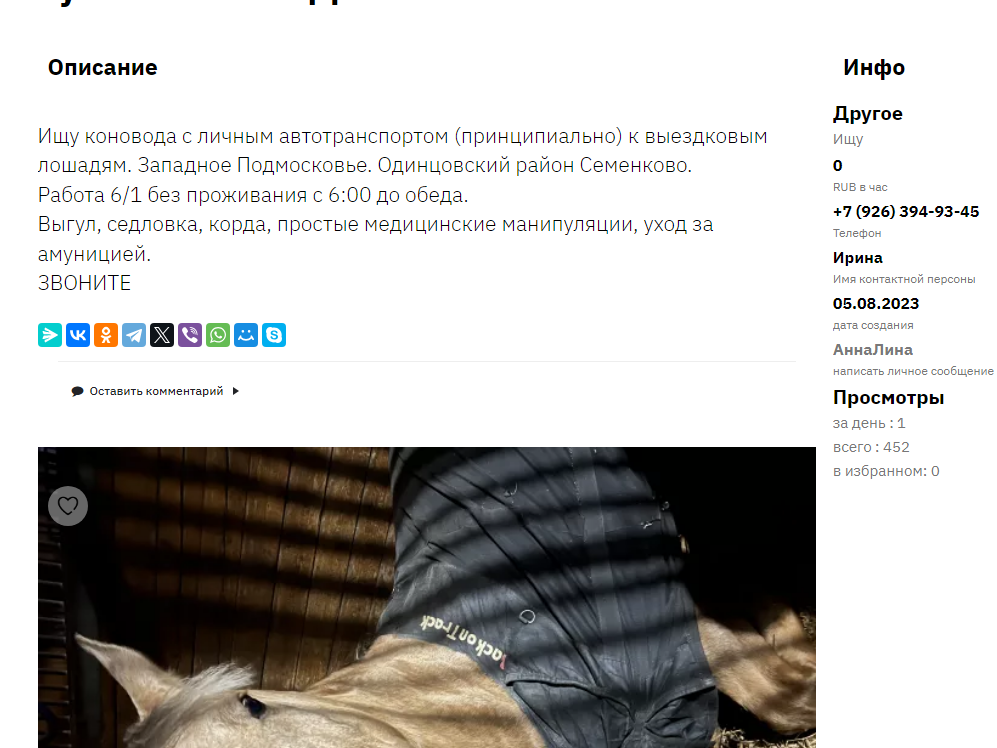Image resolution: width=997 pixels, height=748 pixels.
Task: Open Оставить комментарий link
Action: (x=156, y=391)
